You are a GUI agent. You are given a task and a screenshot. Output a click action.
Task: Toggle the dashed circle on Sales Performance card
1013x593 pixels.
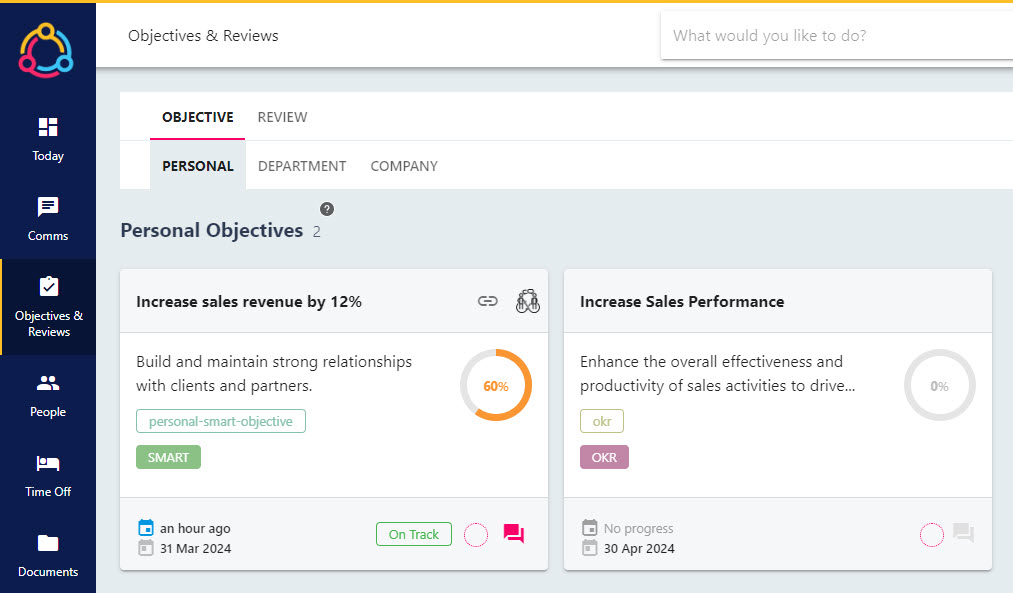click(x=932, y=535)
